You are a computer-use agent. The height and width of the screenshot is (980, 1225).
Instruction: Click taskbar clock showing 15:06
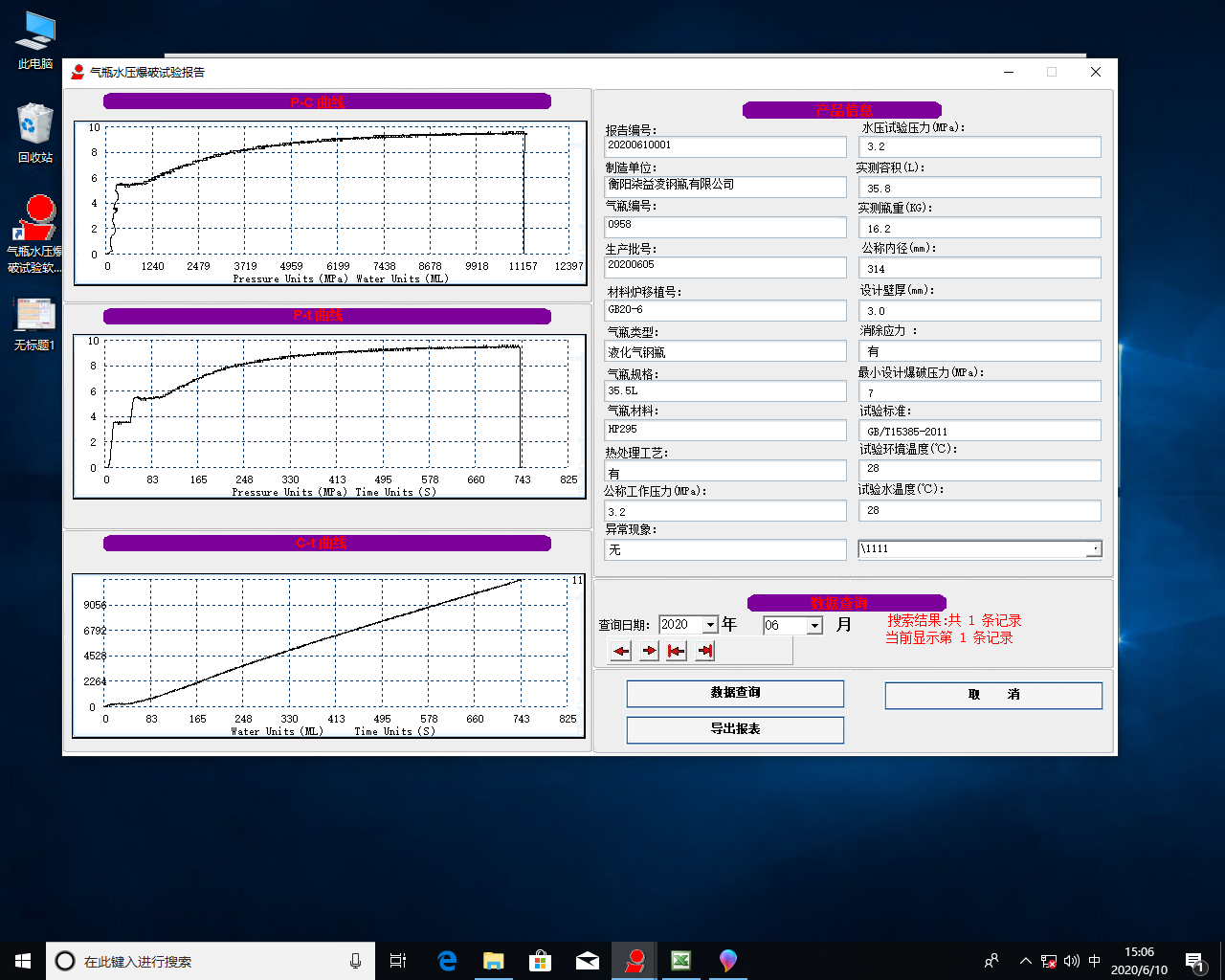point(1139,961)
